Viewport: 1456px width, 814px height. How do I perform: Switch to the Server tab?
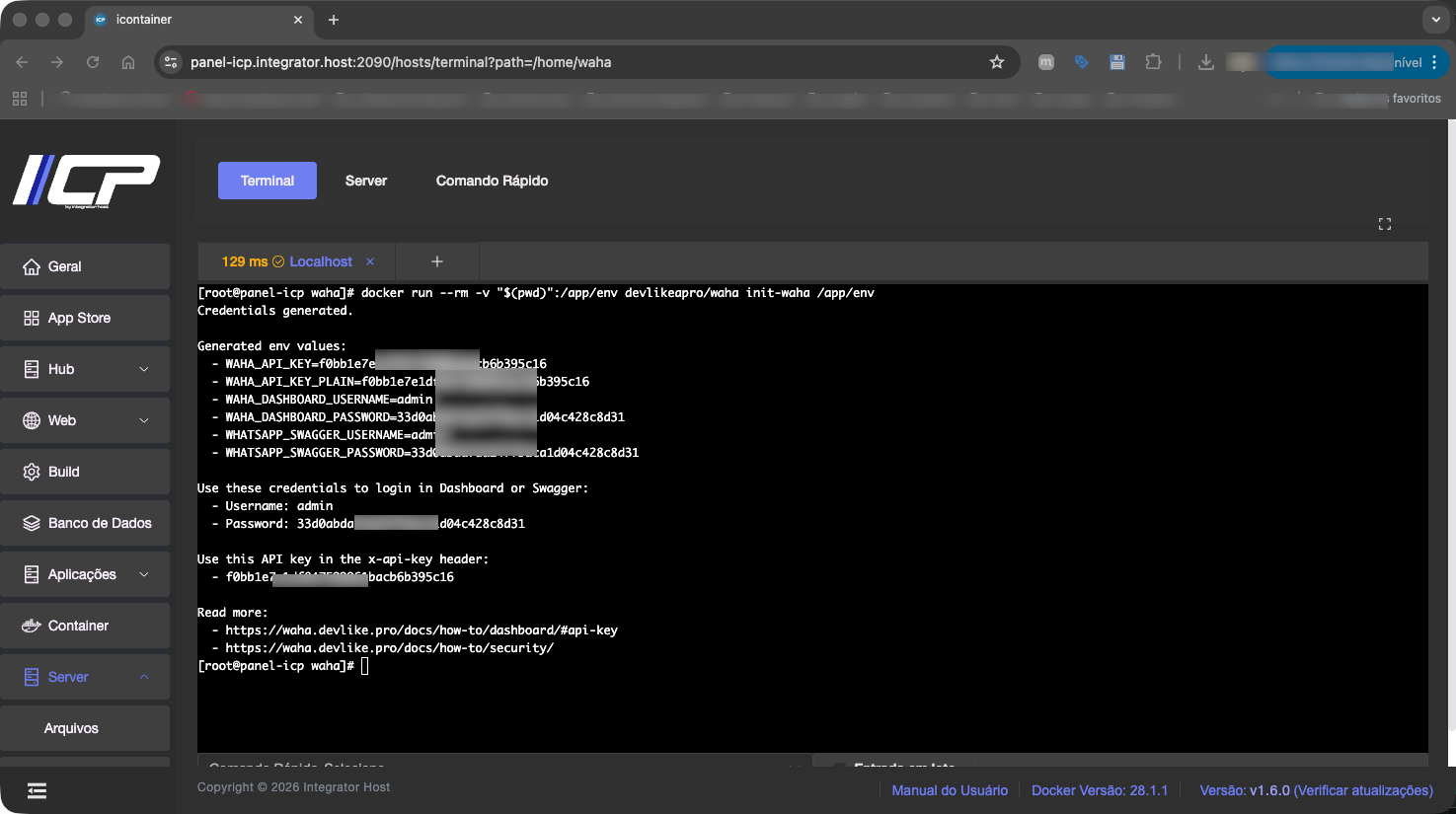click(x=365, y=181)
